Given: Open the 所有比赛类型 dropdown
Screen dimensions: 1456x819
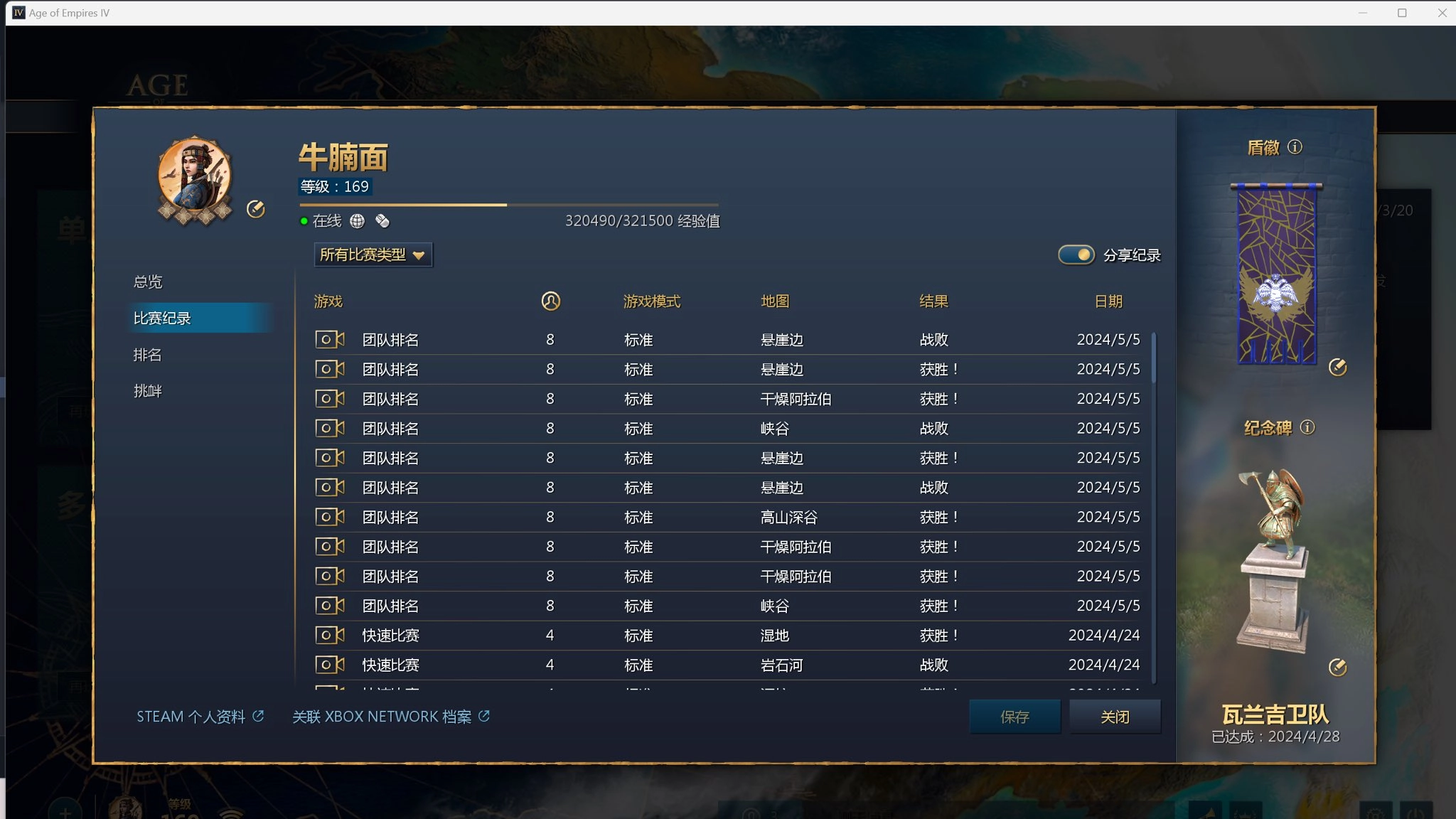Looking at the screenshot, I should tap(373, 255).
